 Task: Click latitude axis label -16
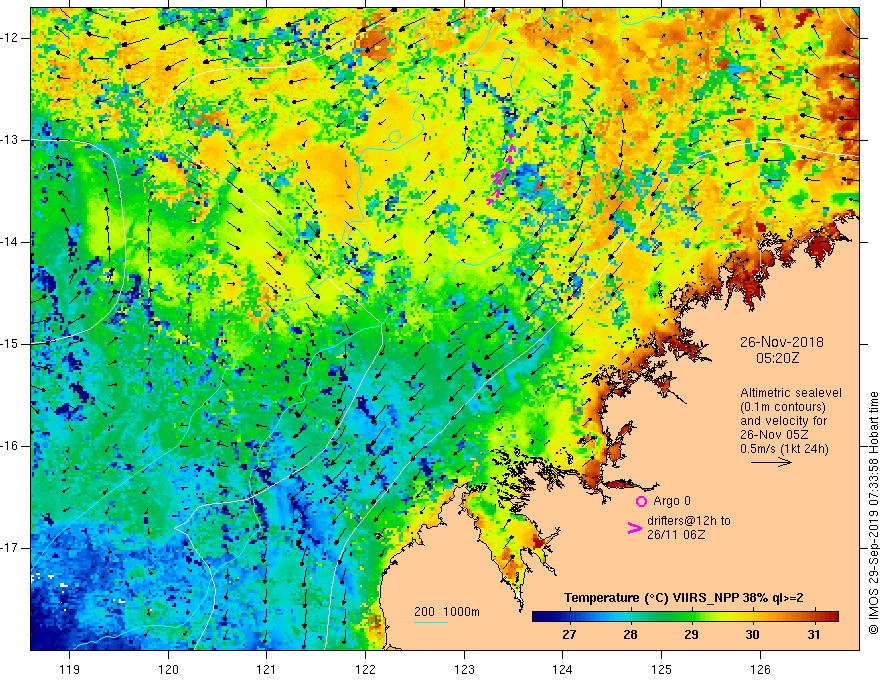point(10,446)
